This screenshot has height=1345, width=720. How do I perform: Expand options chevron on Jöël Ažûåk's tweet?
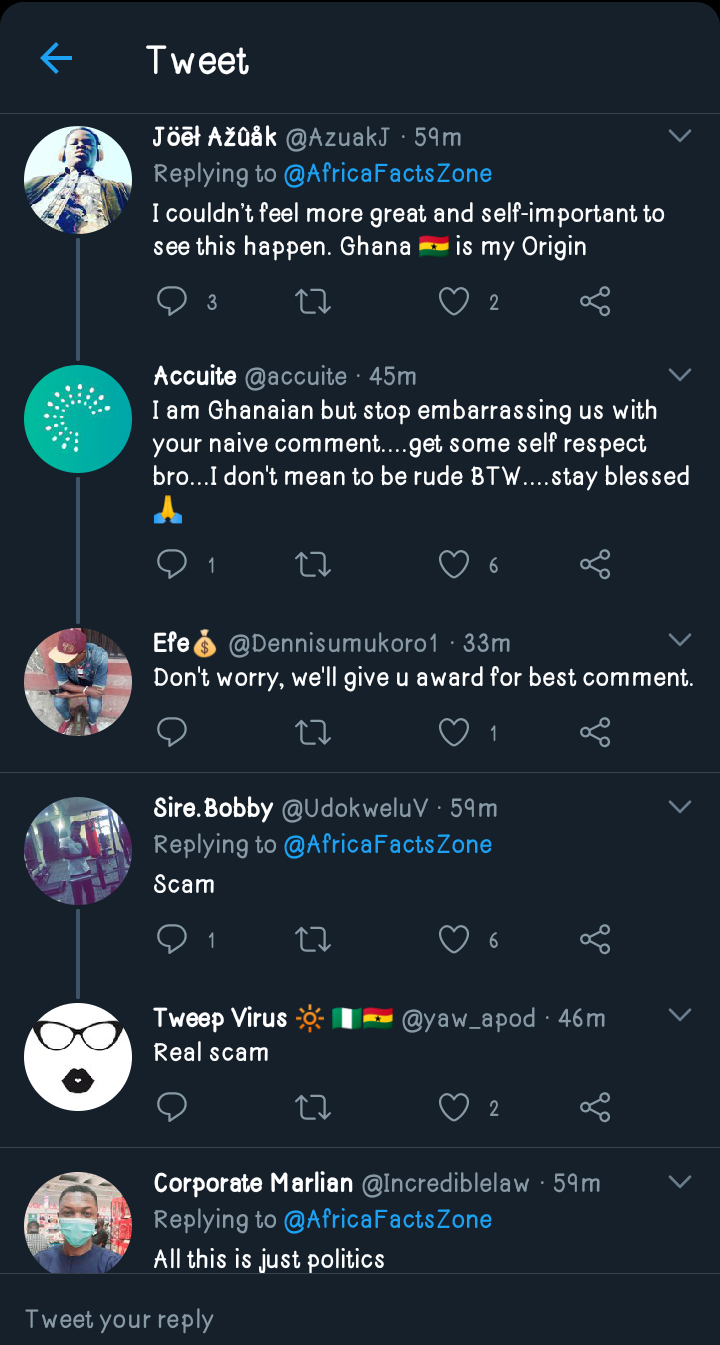680,136
